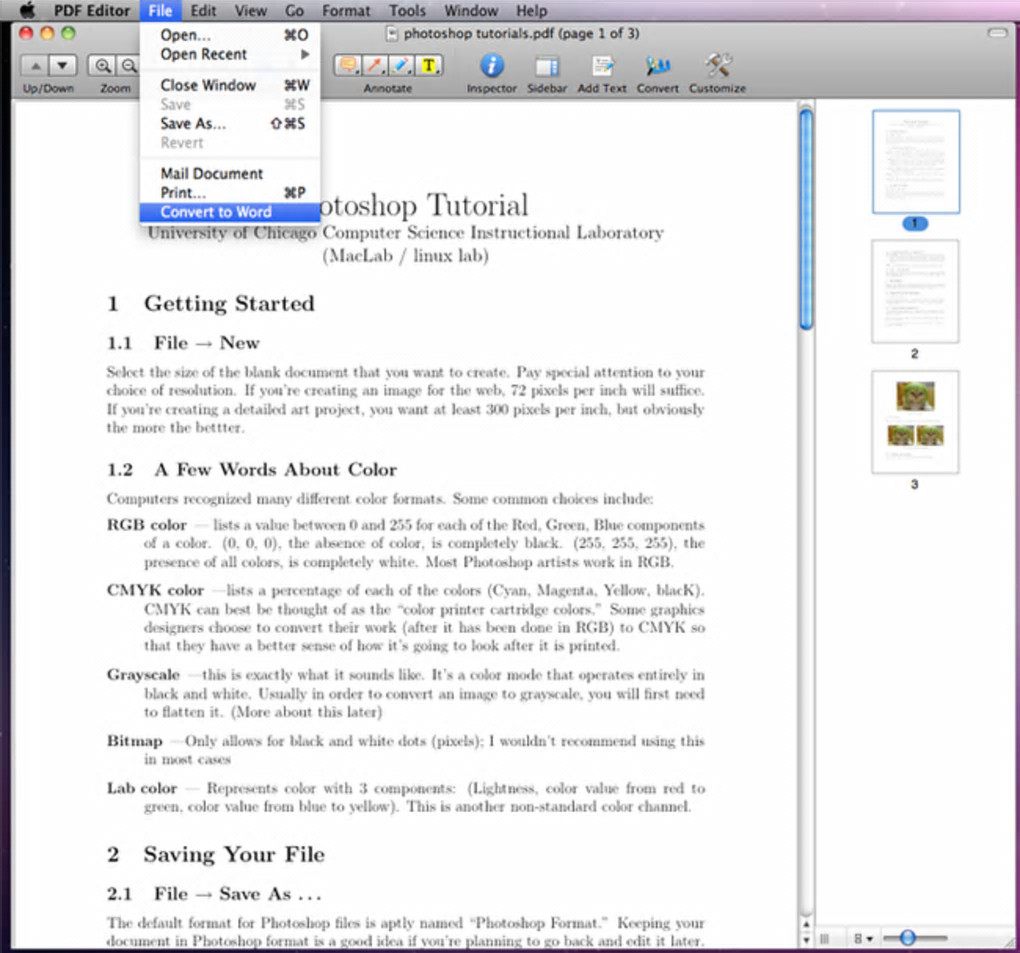Screen dimensions: 1020x953
Task: Click the 'RGB color' term in document
Action: (x=146, y=525)
